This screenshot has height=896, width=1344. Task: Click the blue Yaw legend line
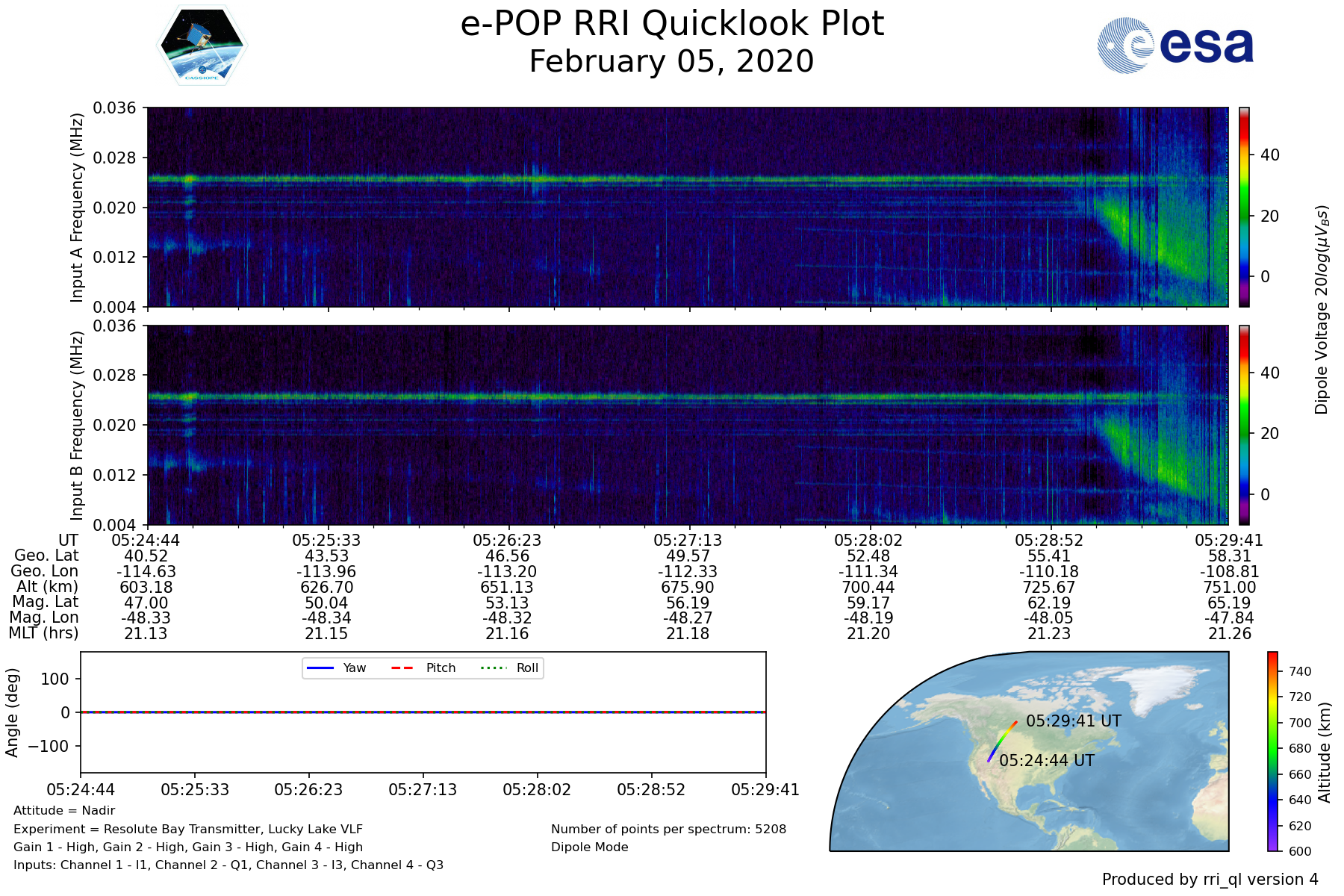pos(320,668)
